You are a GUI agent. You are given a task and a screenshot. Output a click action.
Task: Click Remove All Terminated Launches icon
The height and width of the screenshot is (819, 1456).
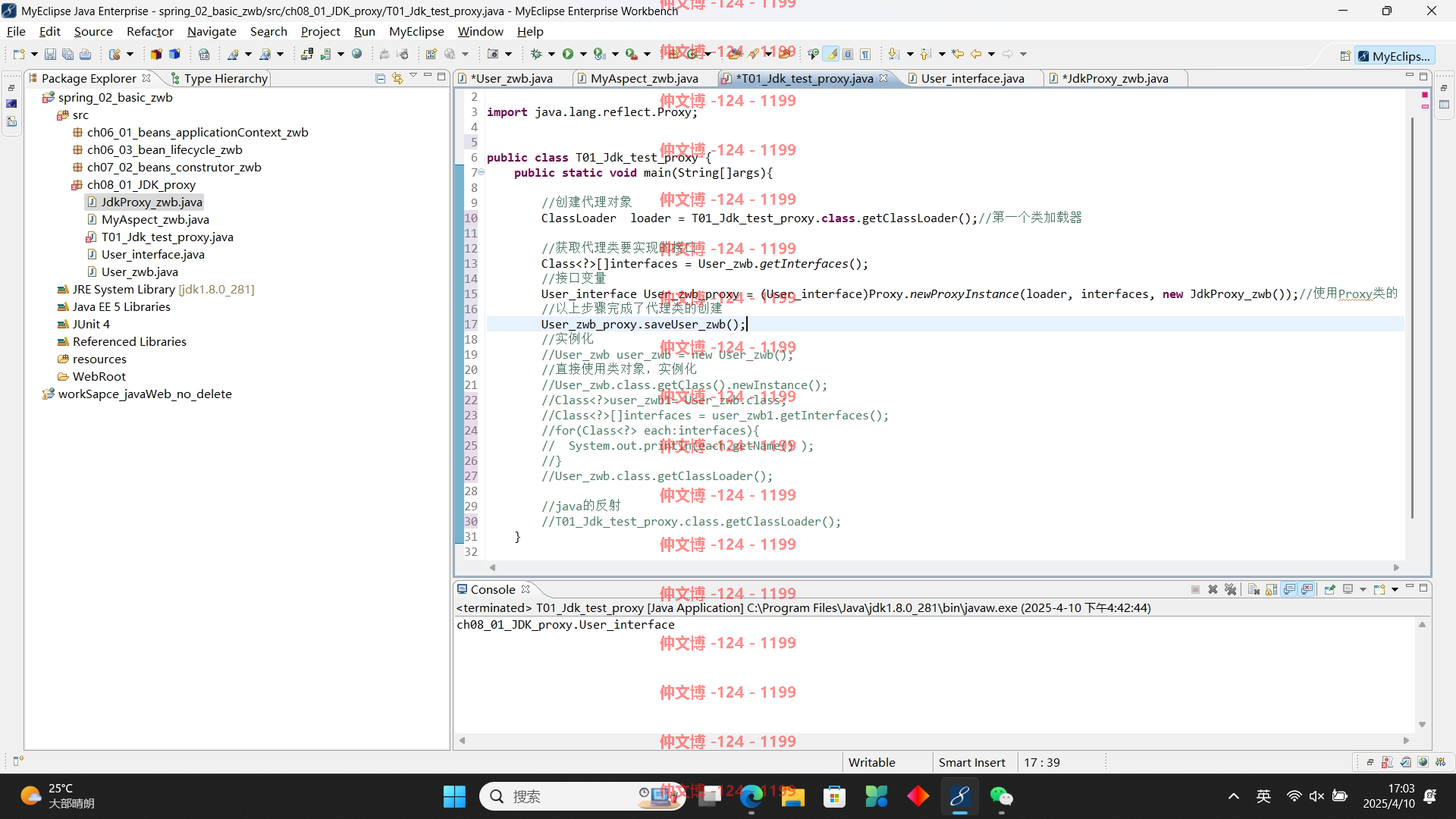(x=1230, y=589)
